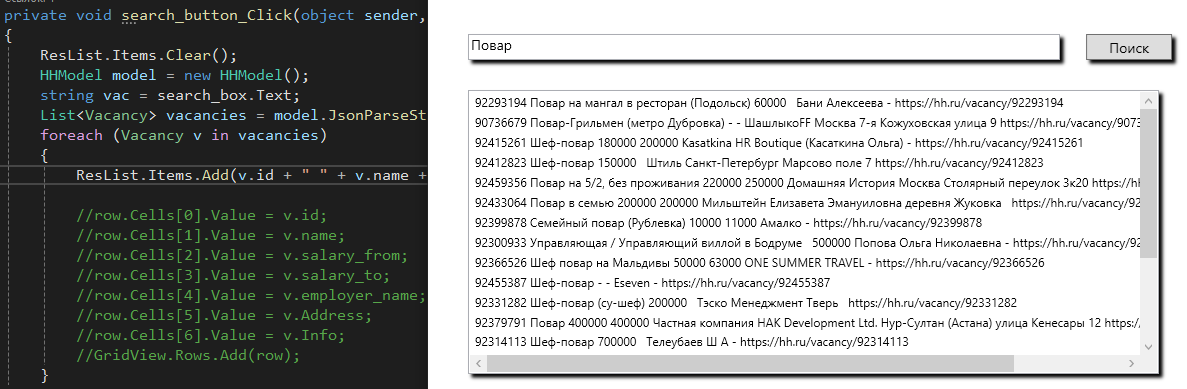The image size is (1187, 389).
Task: Click the ResList.Items.Add code line
Action: [x=251, y=175]
